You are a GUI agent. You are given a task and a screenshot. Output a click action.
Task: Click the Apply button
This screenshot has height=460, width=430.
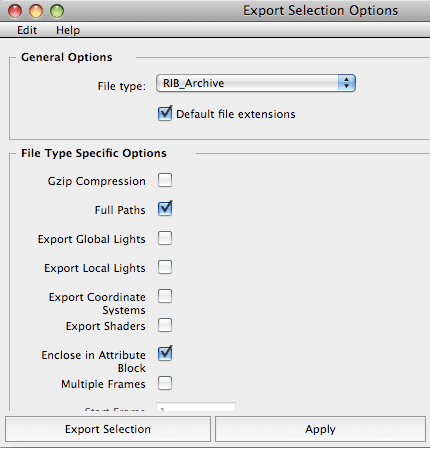[x=320, y=429]
